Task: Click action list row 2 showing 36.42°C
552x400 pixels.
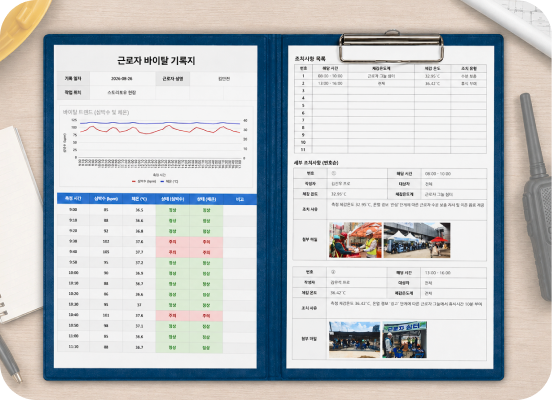Action: point(390,83)
